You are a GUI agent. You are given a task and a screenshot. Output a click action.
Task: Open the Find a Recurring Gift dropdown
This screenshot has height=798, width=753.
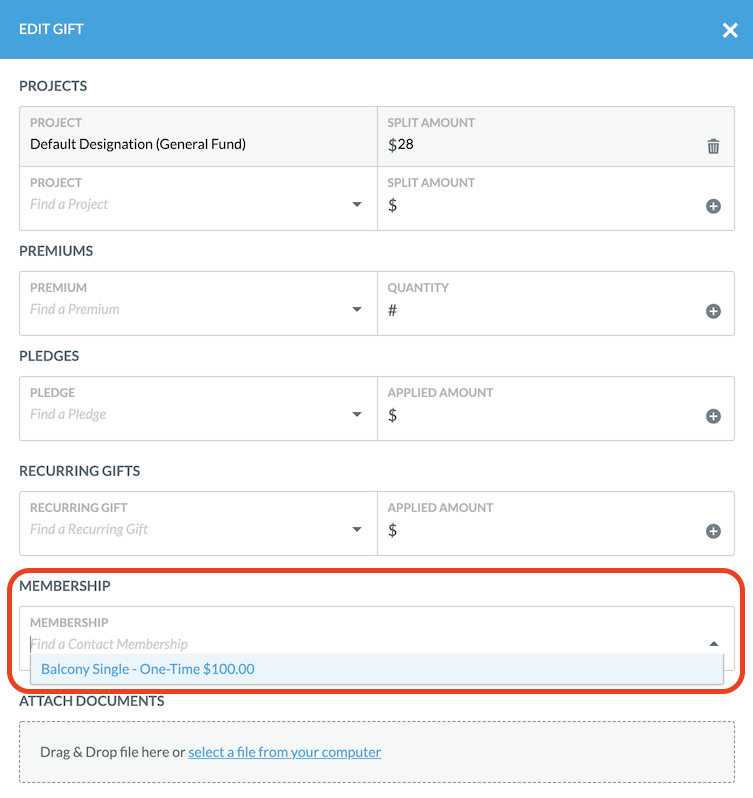point(357,529)
